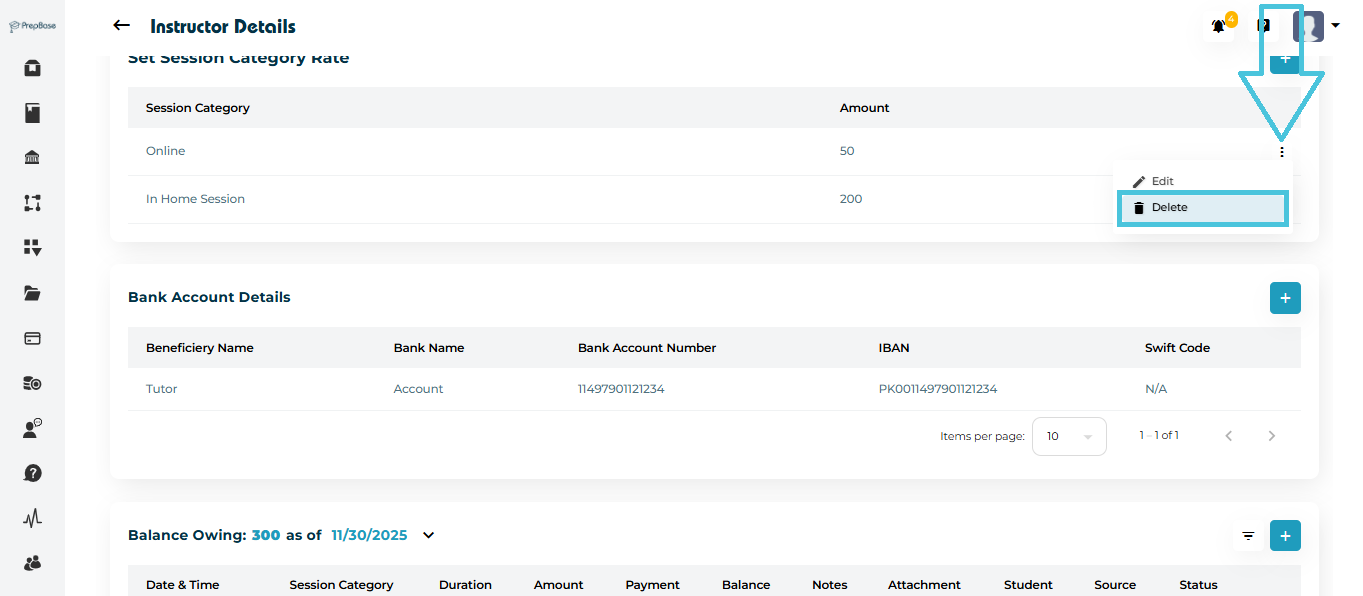Click the credit card sidebar icon
1363x596 pixels.
[32, 338]
